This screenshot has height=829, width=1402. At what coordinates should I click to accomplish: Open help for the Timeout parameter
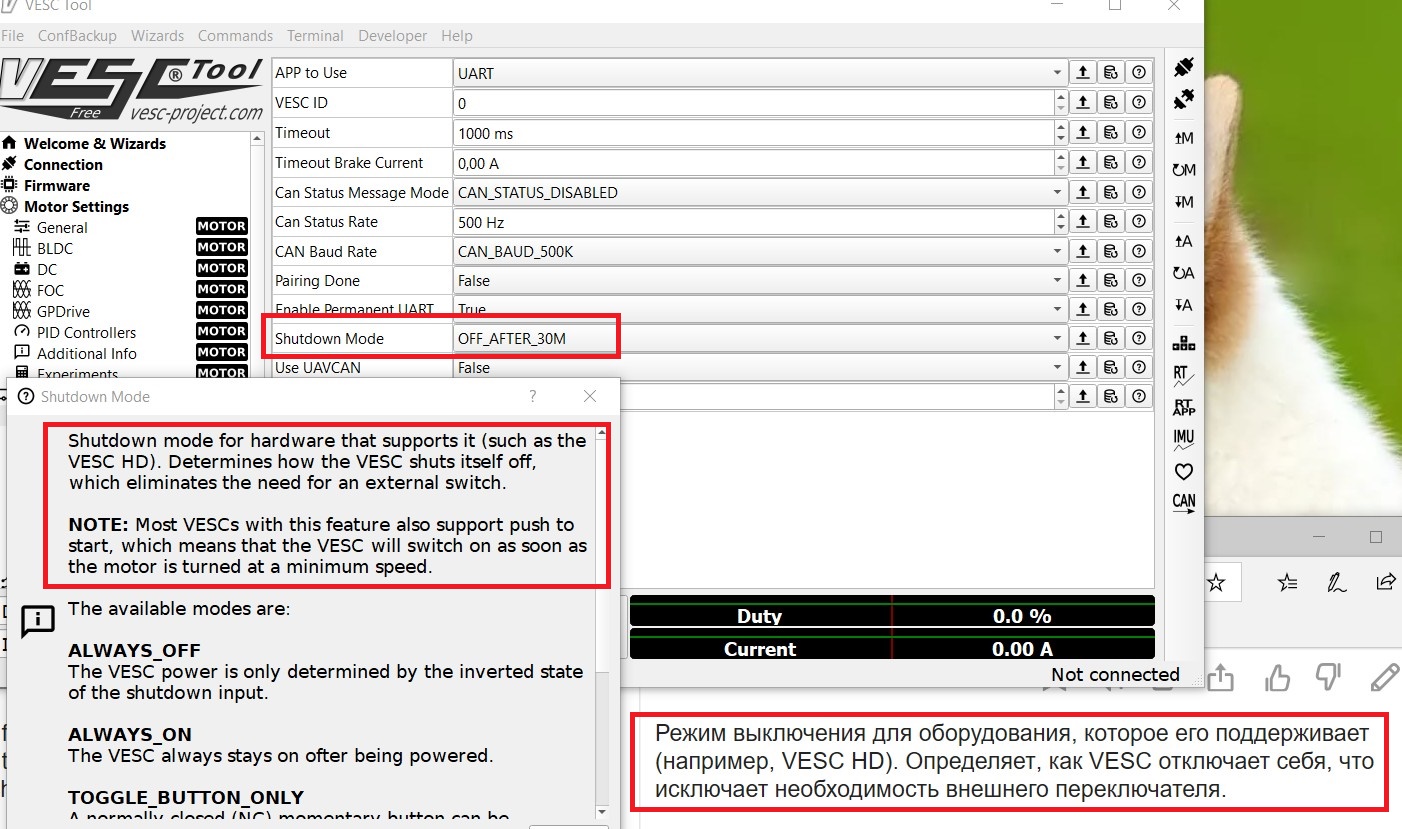click(1138, 133)
